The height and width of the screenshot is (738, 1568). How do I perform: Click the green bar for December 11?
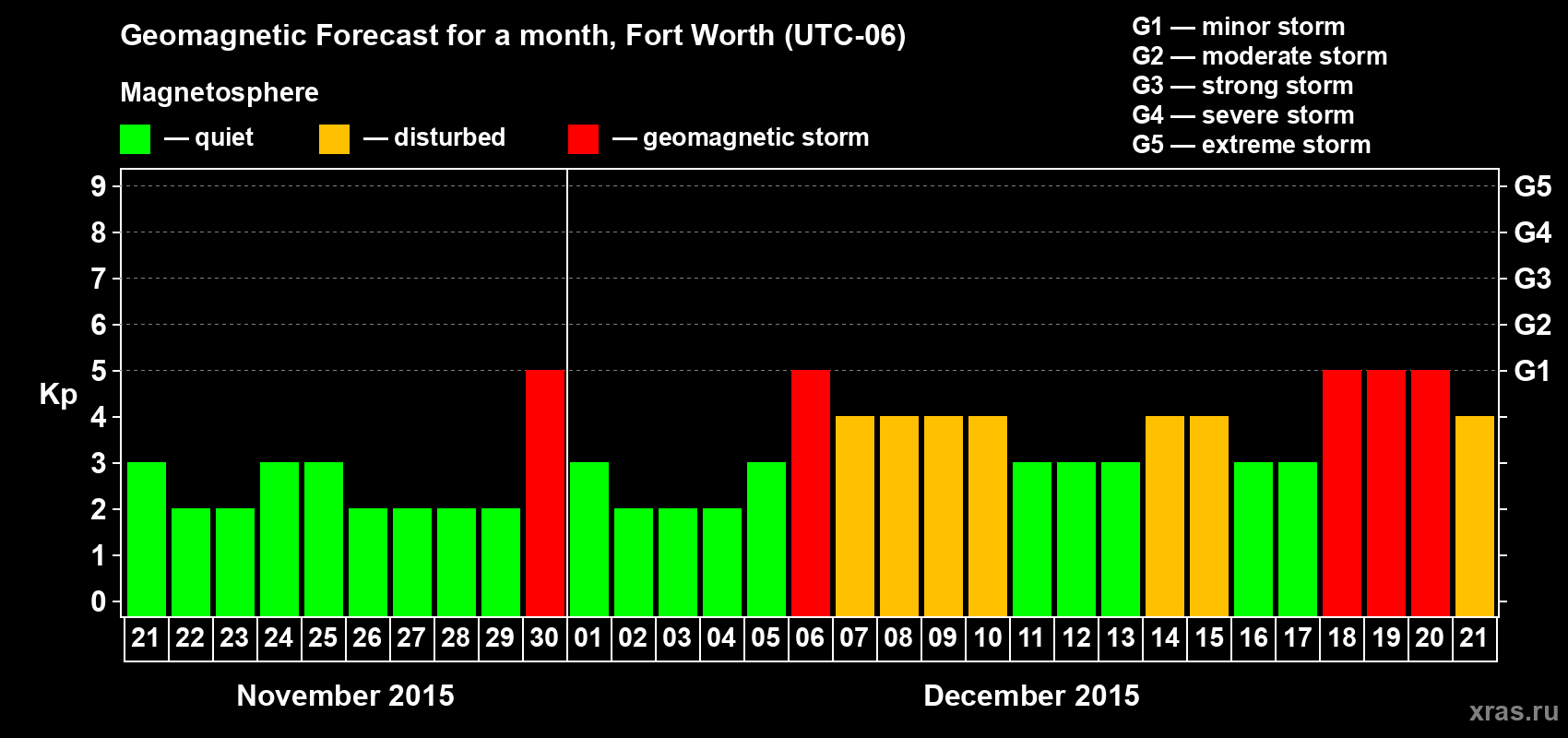point(1032,539)
